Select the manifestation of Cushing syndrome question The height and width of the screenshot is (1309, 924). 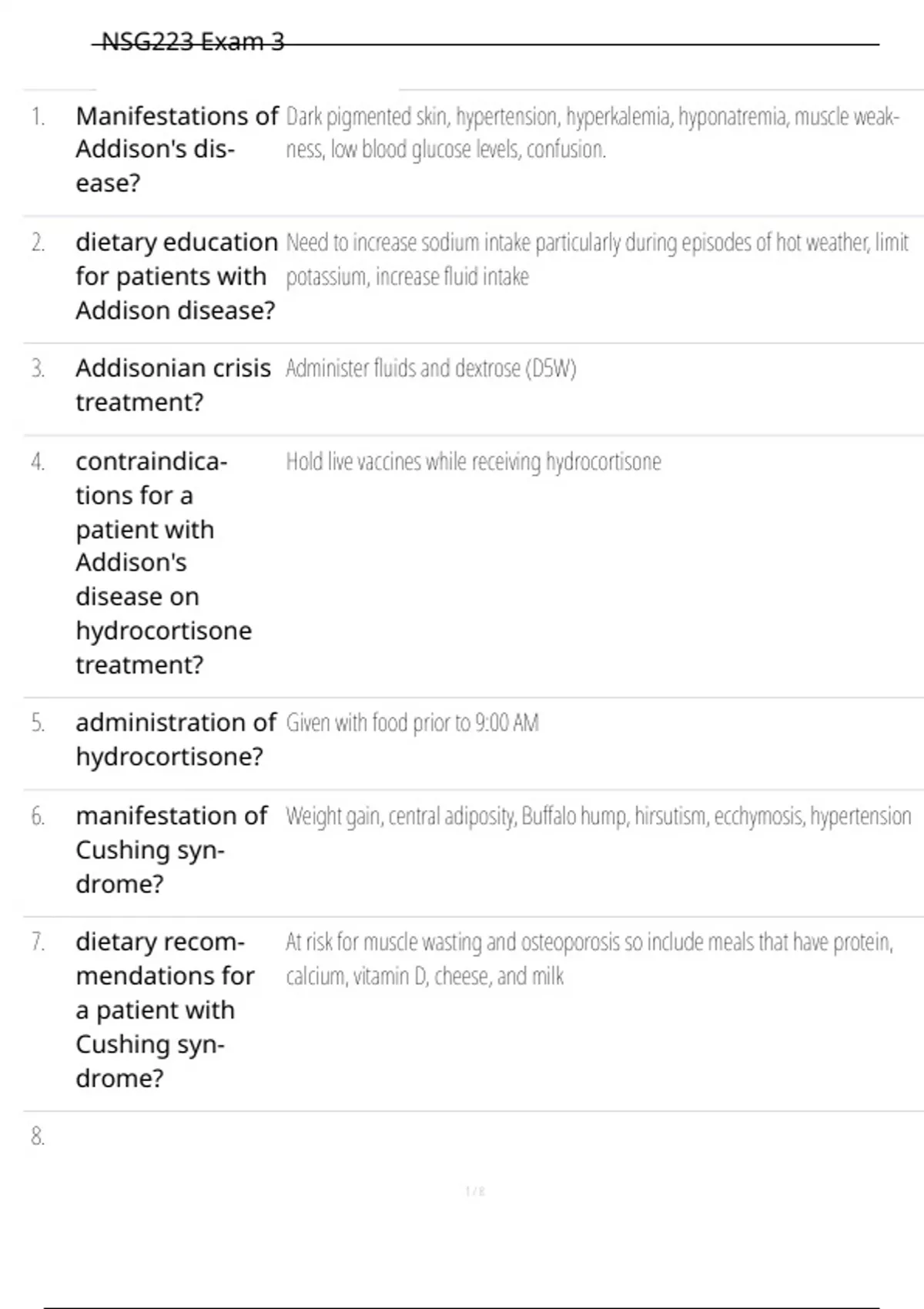(x=172, y=849)
